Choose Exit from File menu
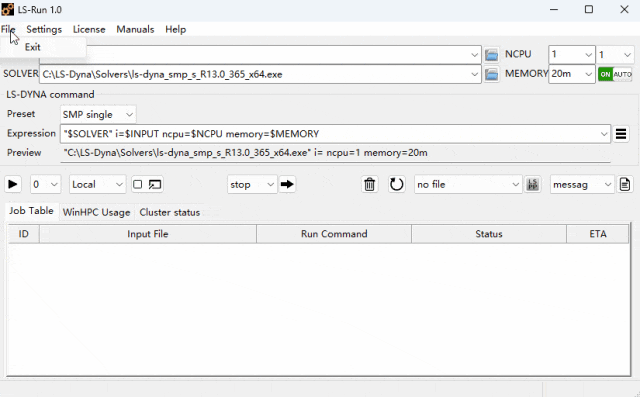This screenshot has height=397, width=640. tap(33, 47)
